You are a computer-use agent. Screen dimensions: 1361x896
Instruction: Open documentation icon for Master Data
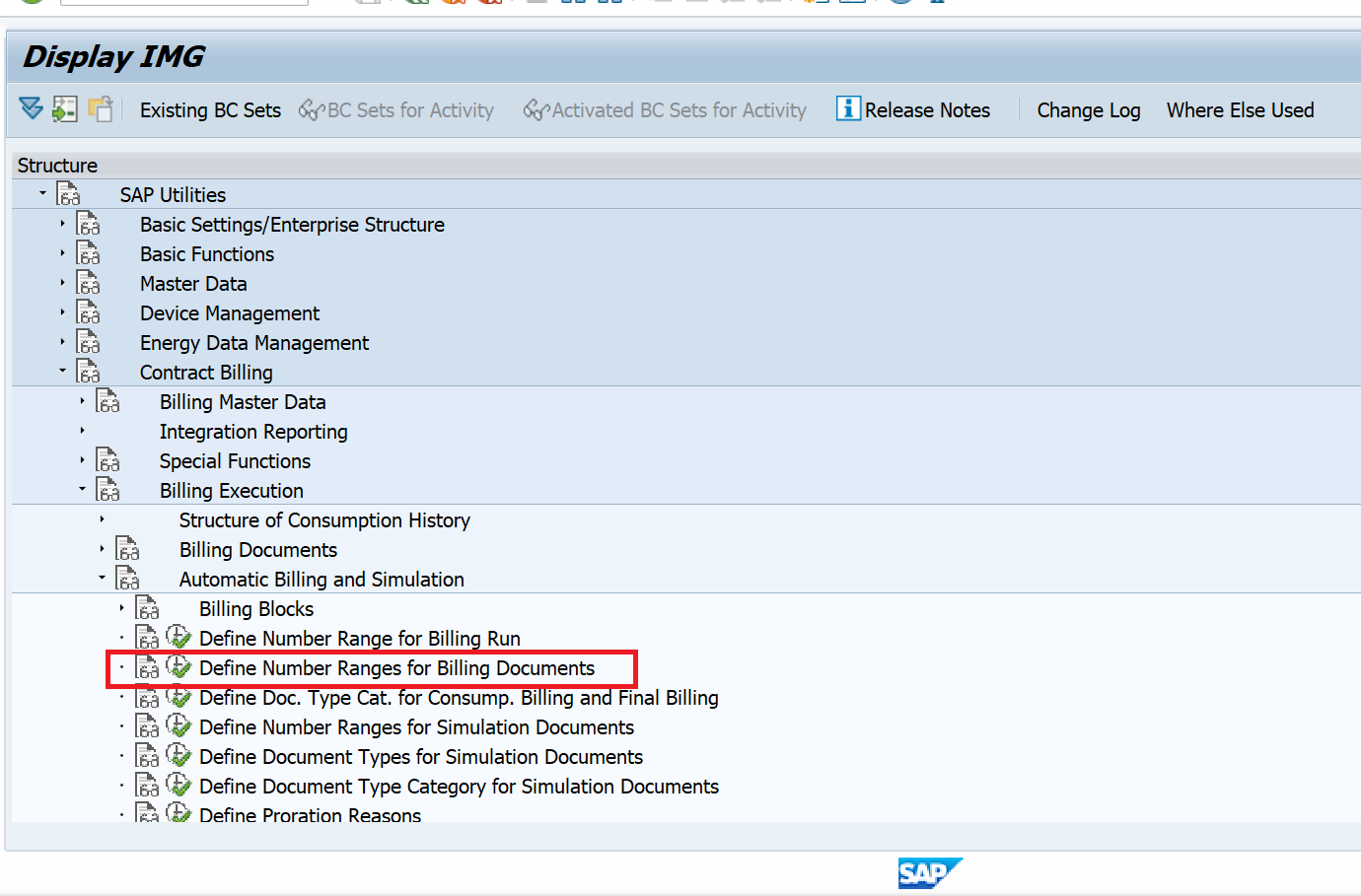coord(88,283)
